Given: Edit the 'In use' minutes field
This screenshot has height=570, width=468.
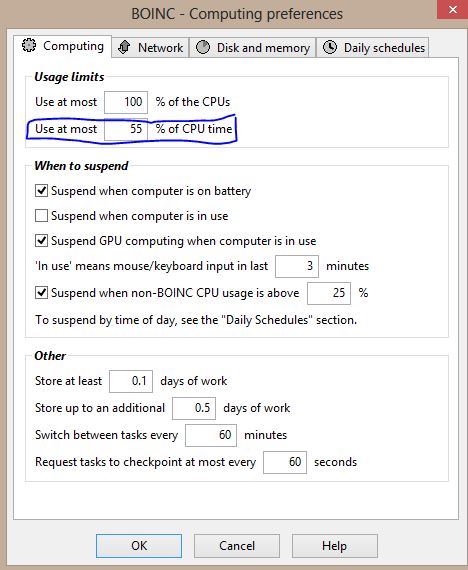Looking at the screenshot, I should (x=297, y=266).
